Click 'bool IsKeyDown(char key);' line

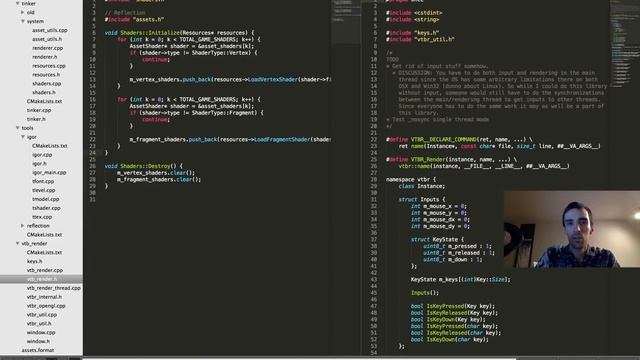click(449, 340)
